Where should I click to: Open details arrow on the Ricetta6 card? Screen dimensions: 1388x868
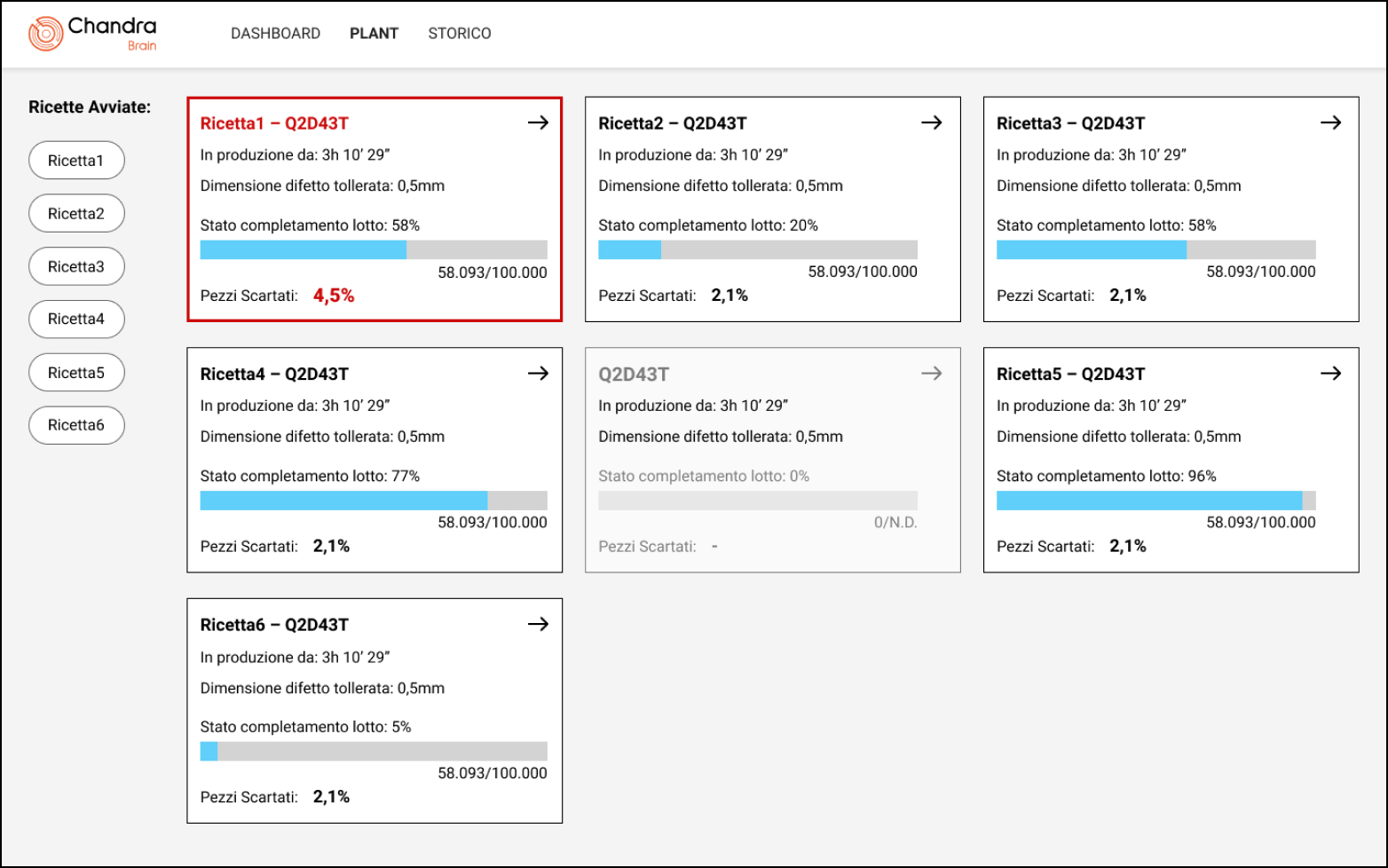point(540,624)
